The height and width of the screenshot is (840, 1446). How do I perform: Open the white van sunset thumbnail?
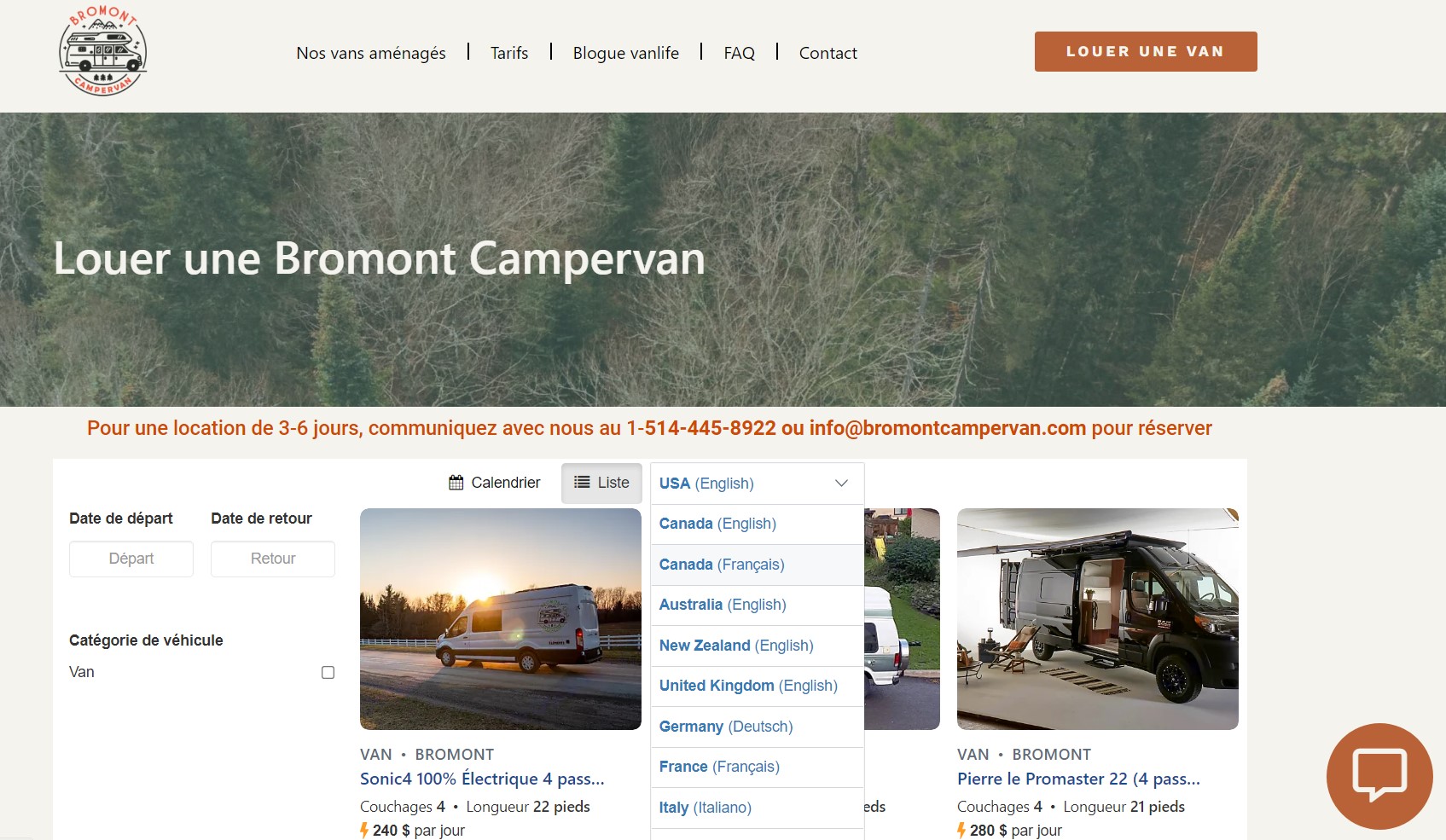(x=501, y=619)
